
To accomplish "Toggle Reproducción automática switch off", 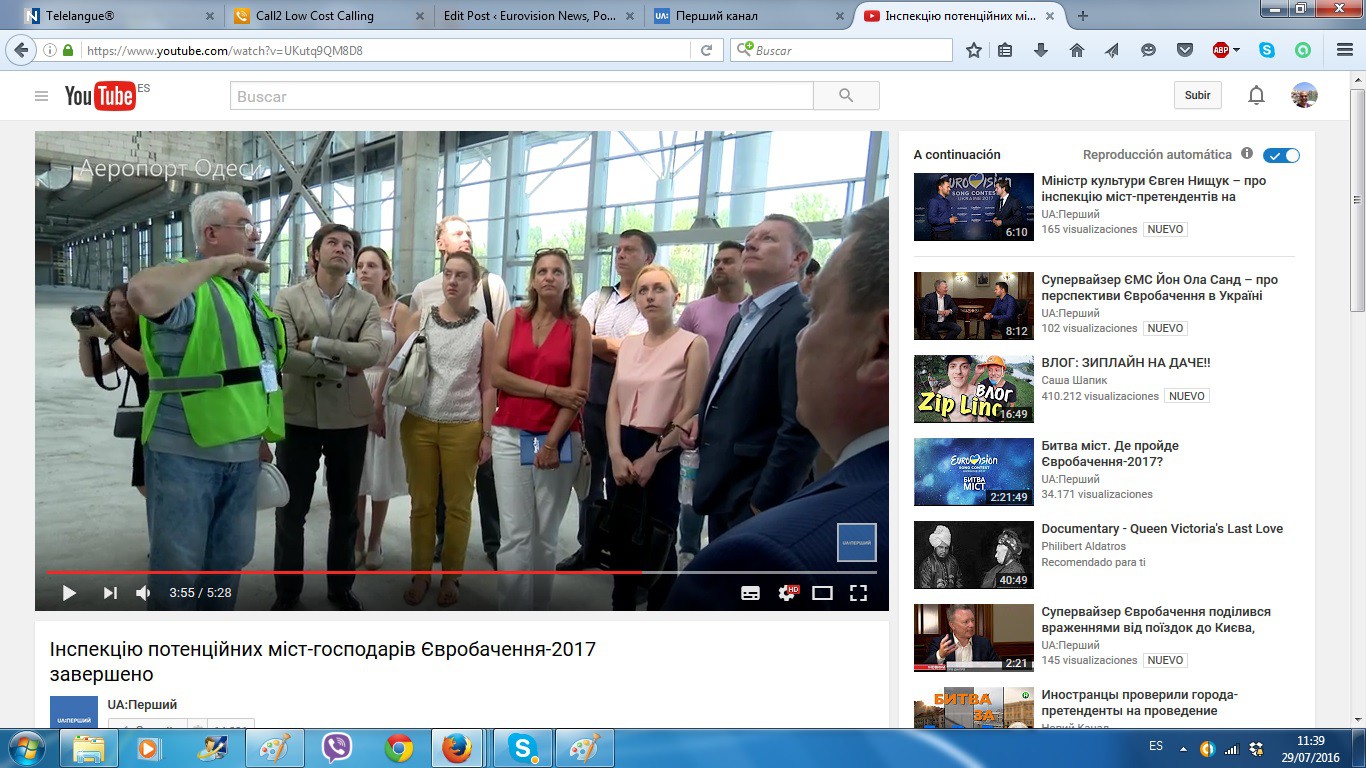I will 1281,155.
